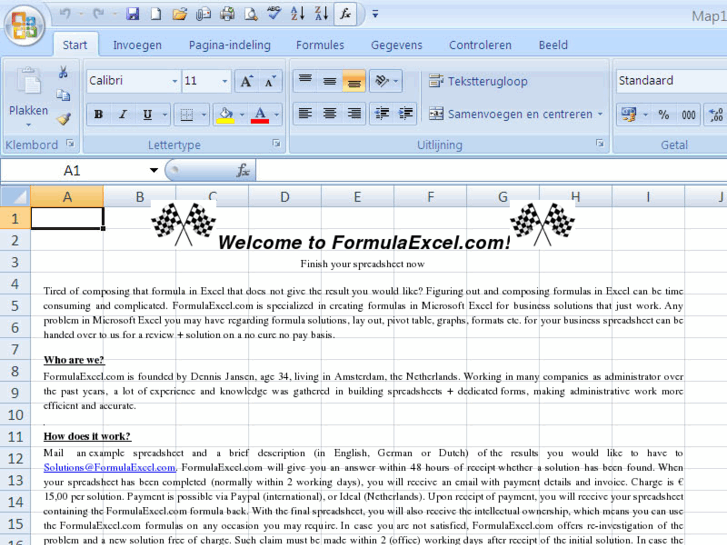Click the Copy icon in Klembord group

[x=63, y=96]
